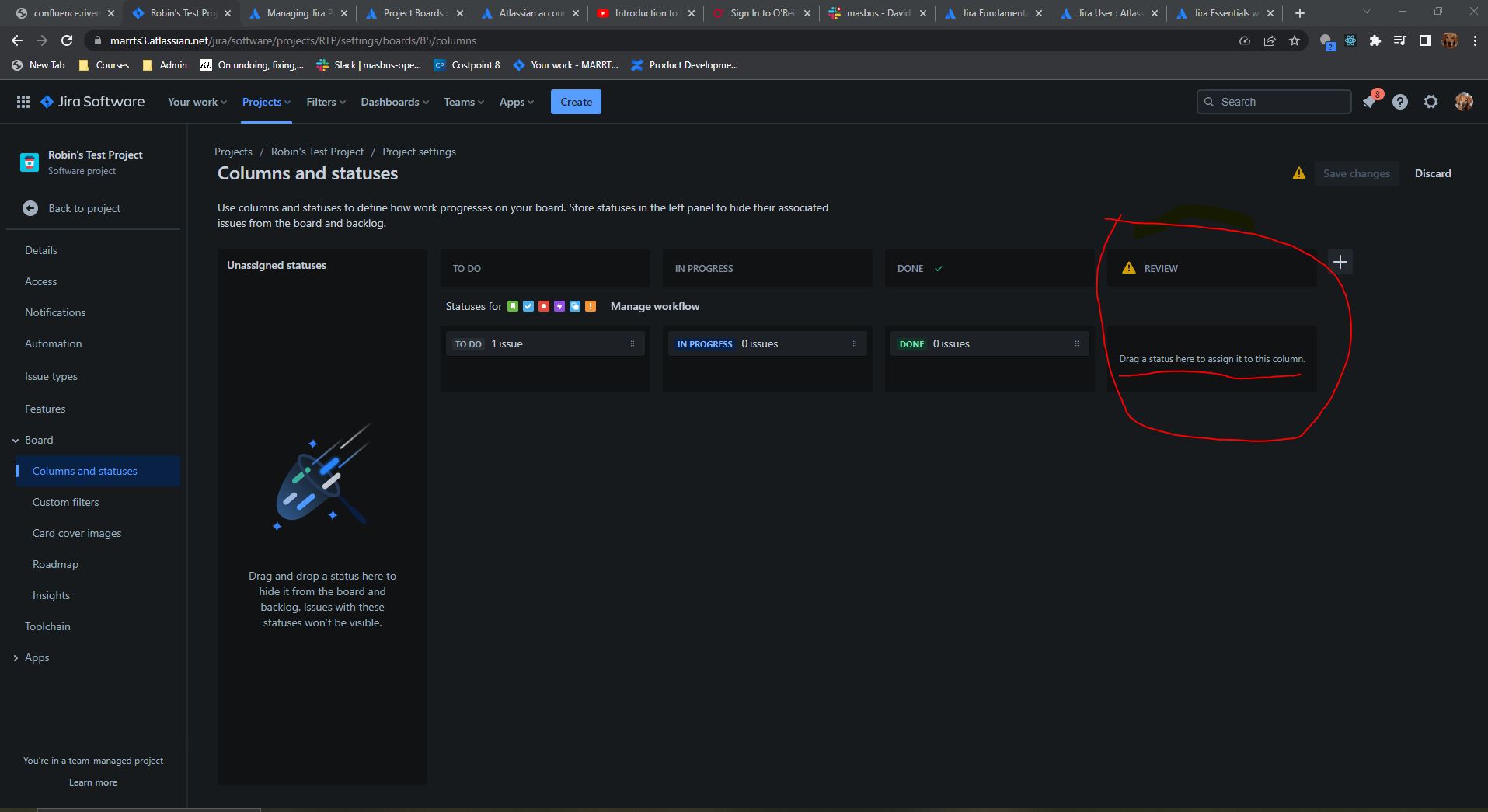Open the Manage workflow link
1488x812 pixels.
click(655, 306)
